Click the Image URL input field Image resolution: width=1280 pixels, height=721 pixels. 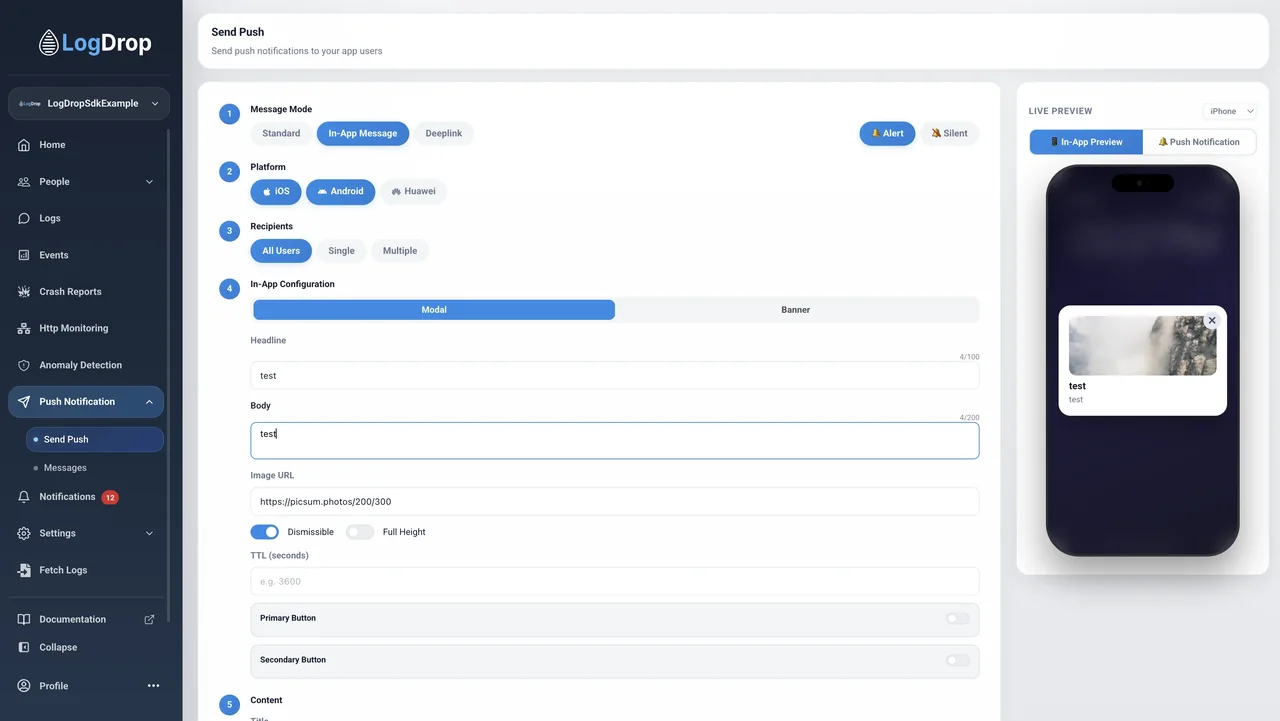pos(614,501)
